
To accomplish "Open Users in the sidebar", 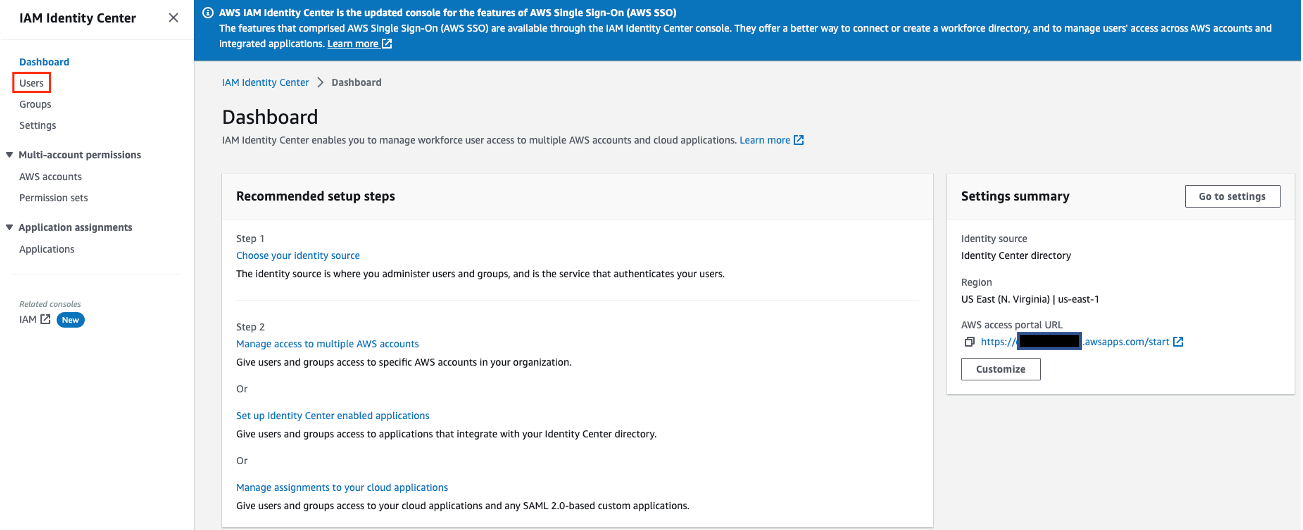I will coord(31,83).
